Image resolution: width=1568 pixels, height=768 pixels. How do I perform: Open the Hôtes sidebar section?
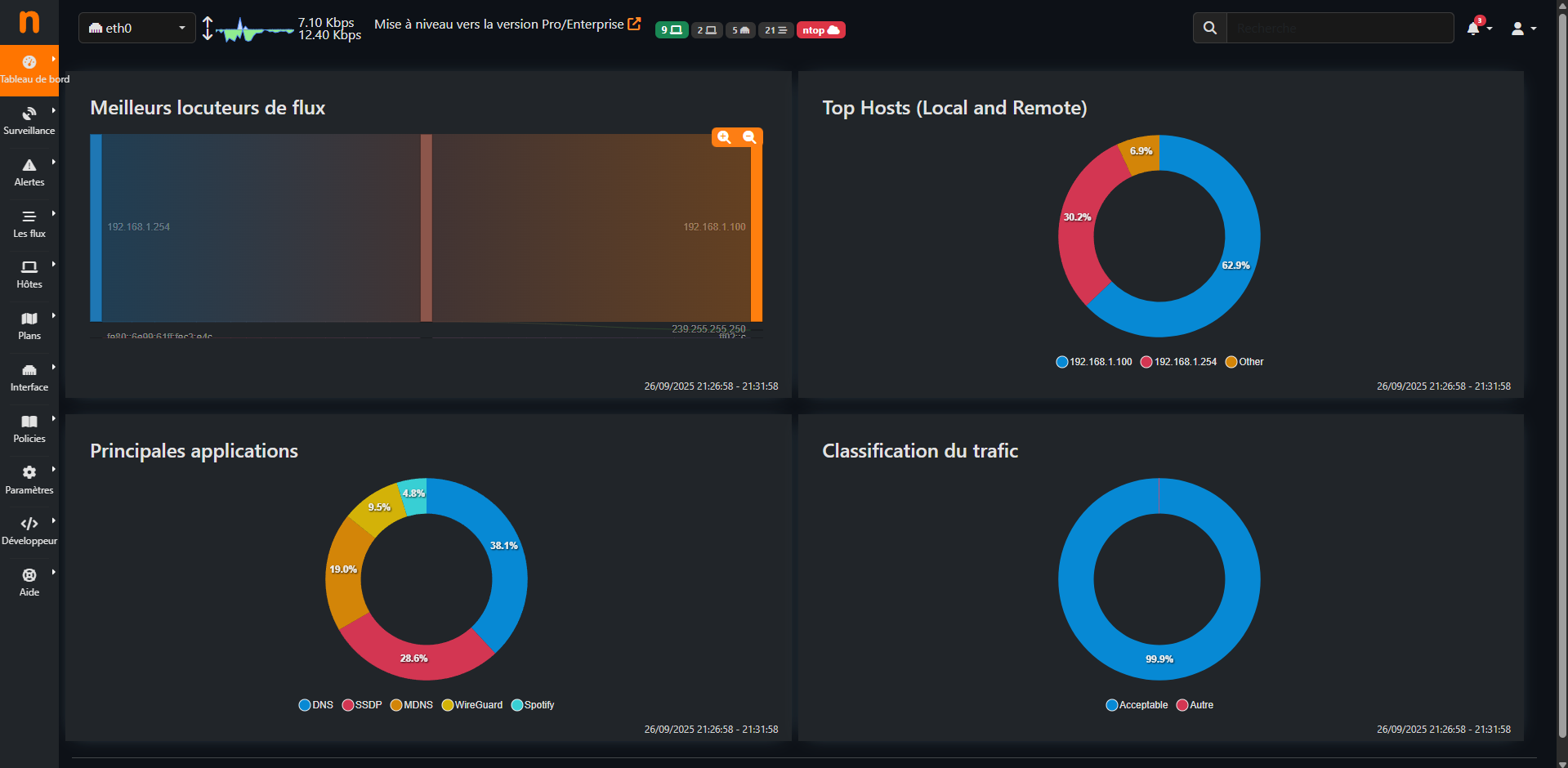pos(29,275)
